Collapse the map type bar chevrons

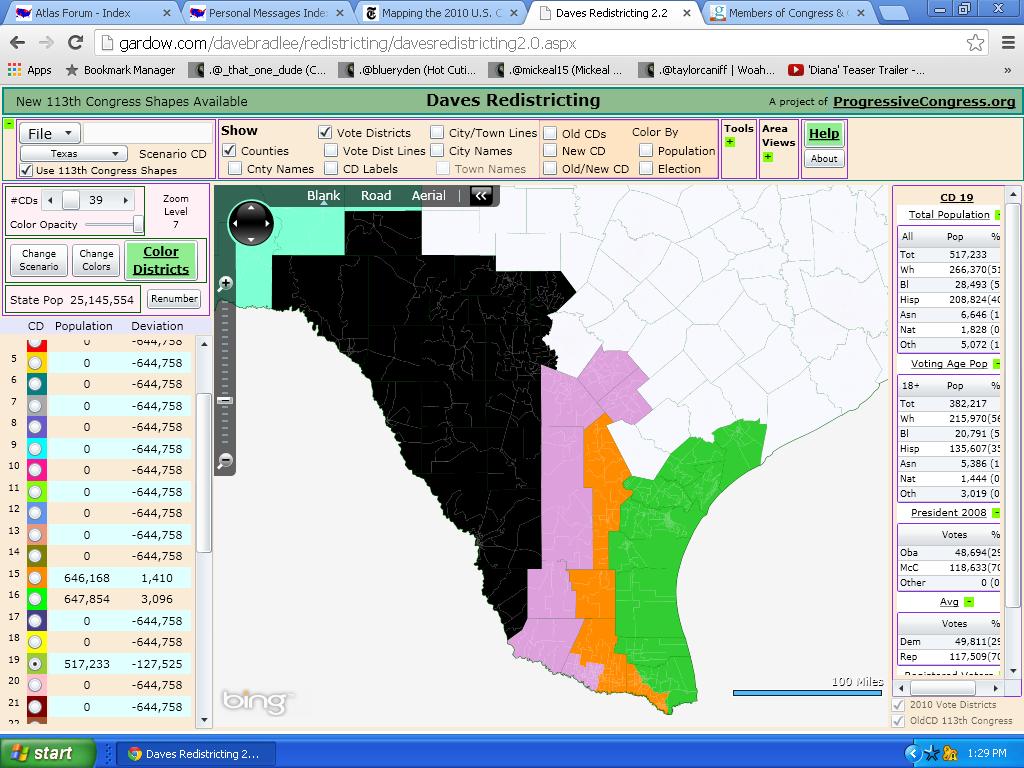481,195
